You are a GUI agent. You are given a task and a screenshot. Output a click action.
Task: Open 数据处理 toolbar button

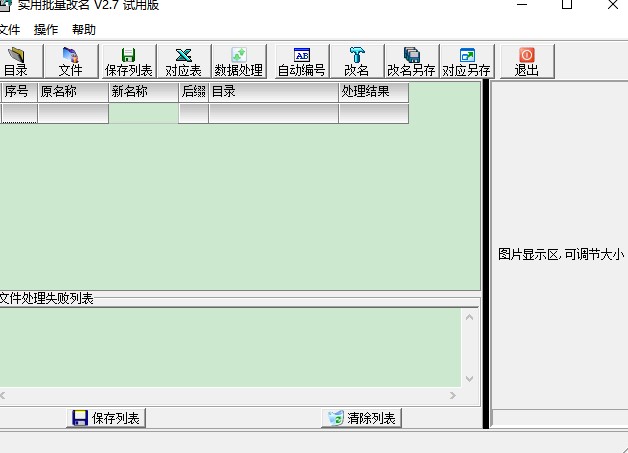pyautogui.click(x=239, y=61)
